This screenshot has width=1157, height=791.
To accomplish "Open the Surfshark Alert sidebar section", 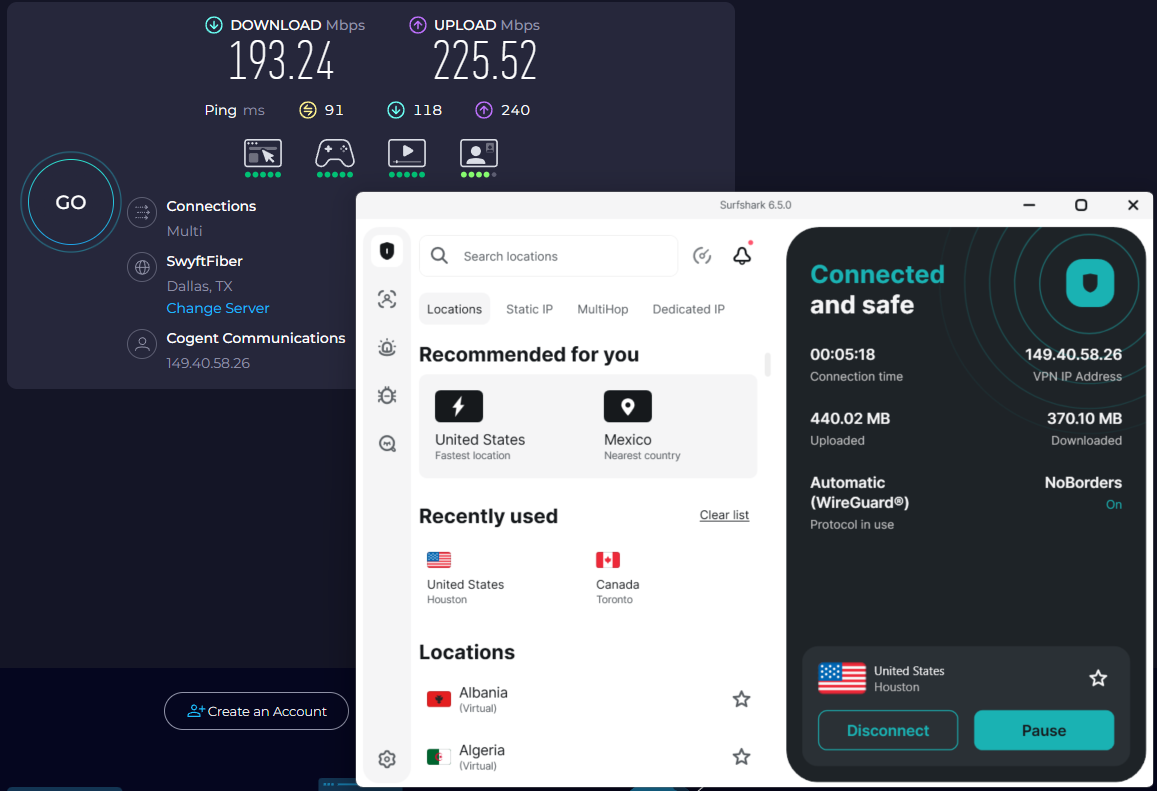I will [387, 347].
